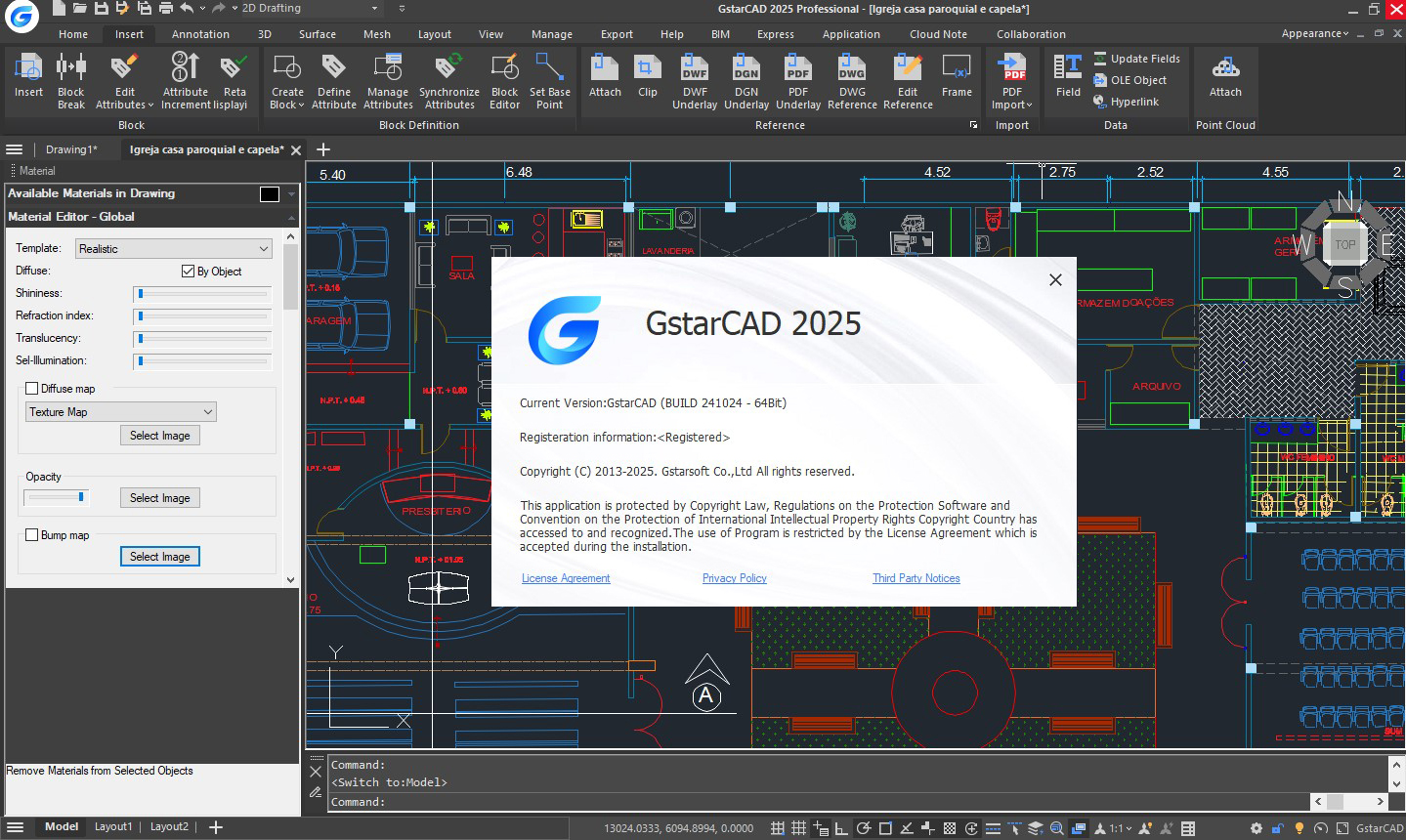Open the License Agreement link
This screenshot has height=840, width=1406.
(566, 578)
